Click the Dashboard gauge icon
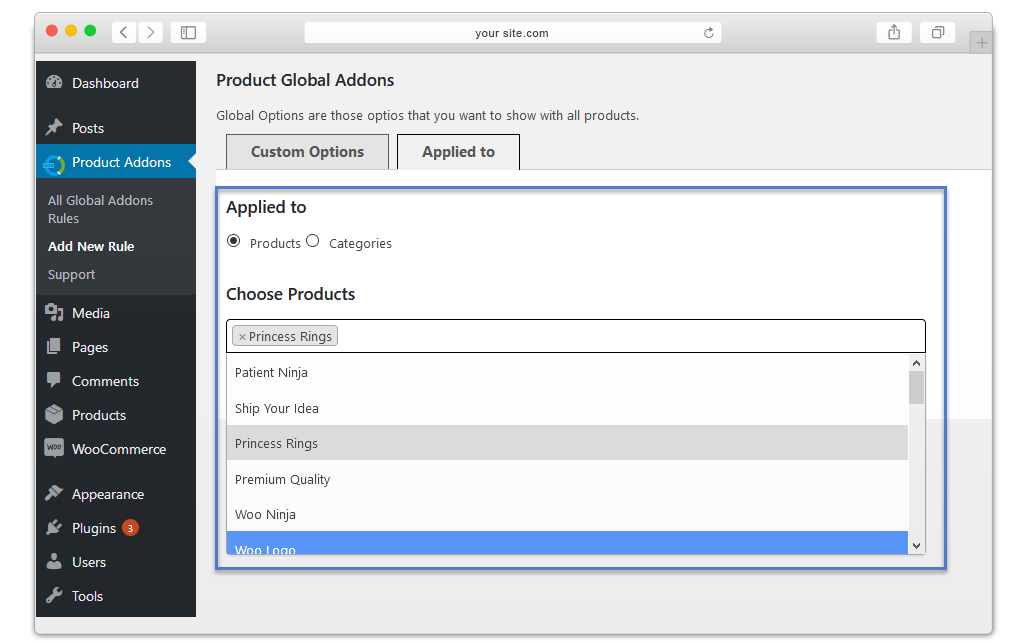The width and height of the screenshot is (1024, 643). 54,82
